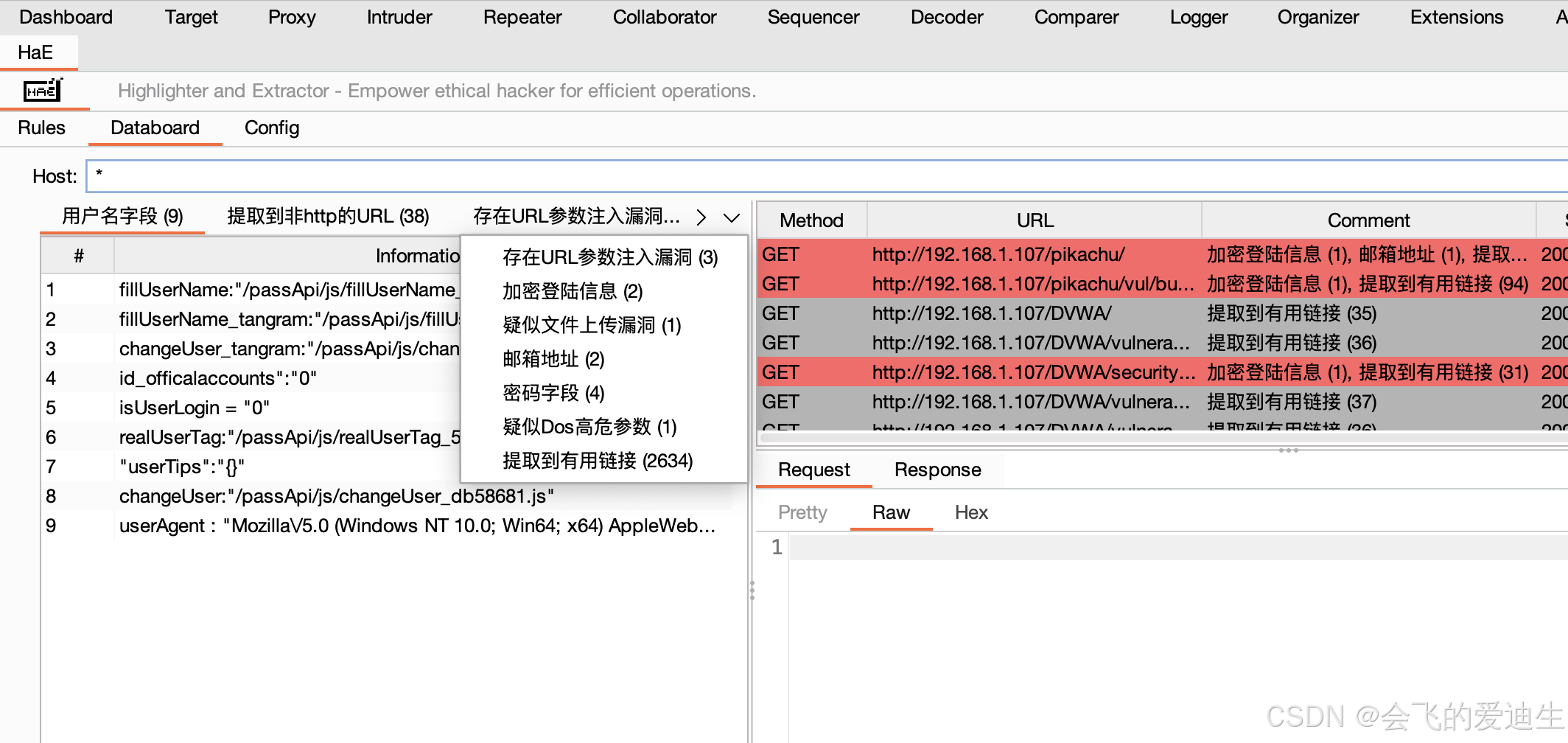
Task: Select row 1 fillUserName entry
Action: (251, 290)
